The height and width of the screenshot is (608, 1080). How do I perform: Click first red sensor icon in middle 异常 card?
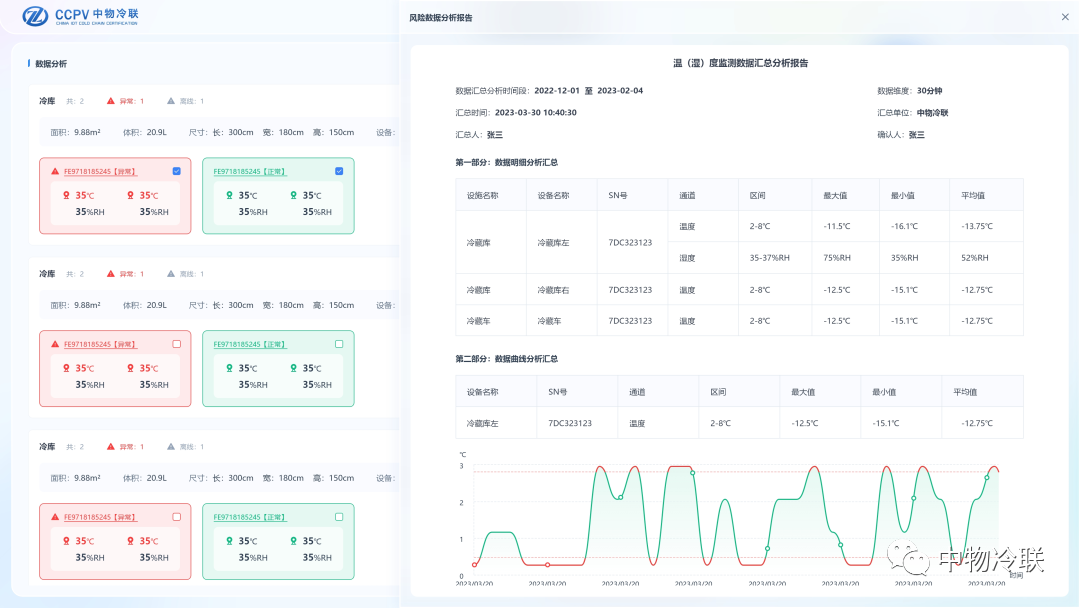point(66,368)
